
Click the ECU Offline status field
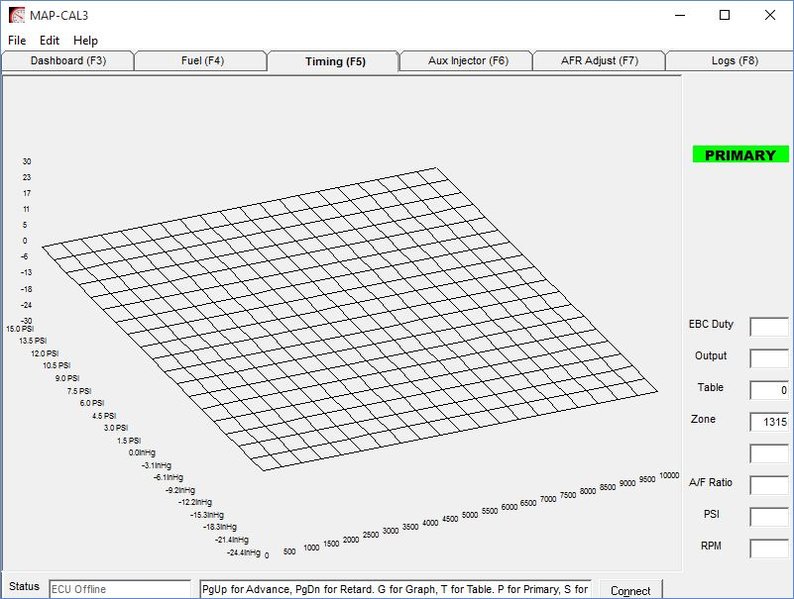tap(120, 589)
